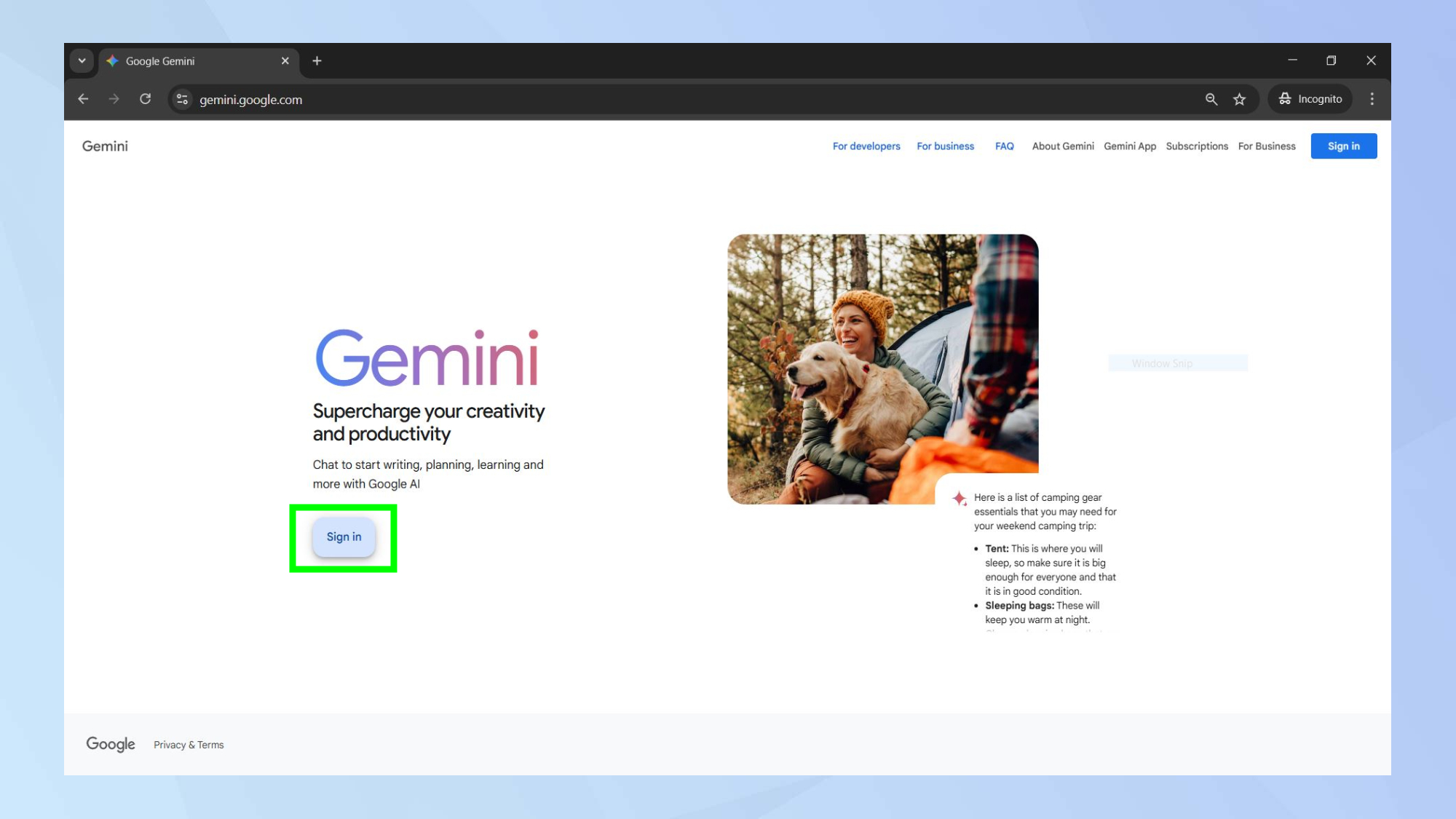Click the Gemini sparkle favicon on the tab
1456x819 pixels.
pos(113,61)
